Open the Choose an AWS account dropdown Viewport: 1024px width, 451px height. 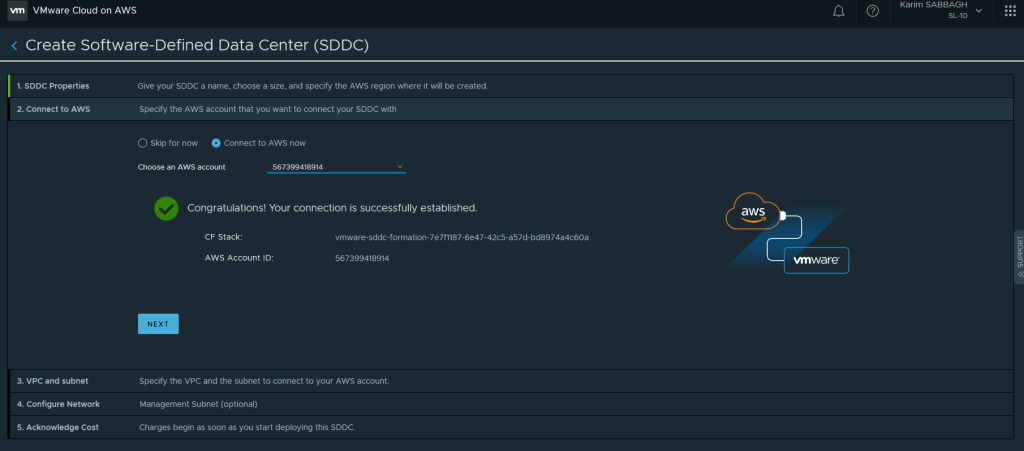click(336, 167)
